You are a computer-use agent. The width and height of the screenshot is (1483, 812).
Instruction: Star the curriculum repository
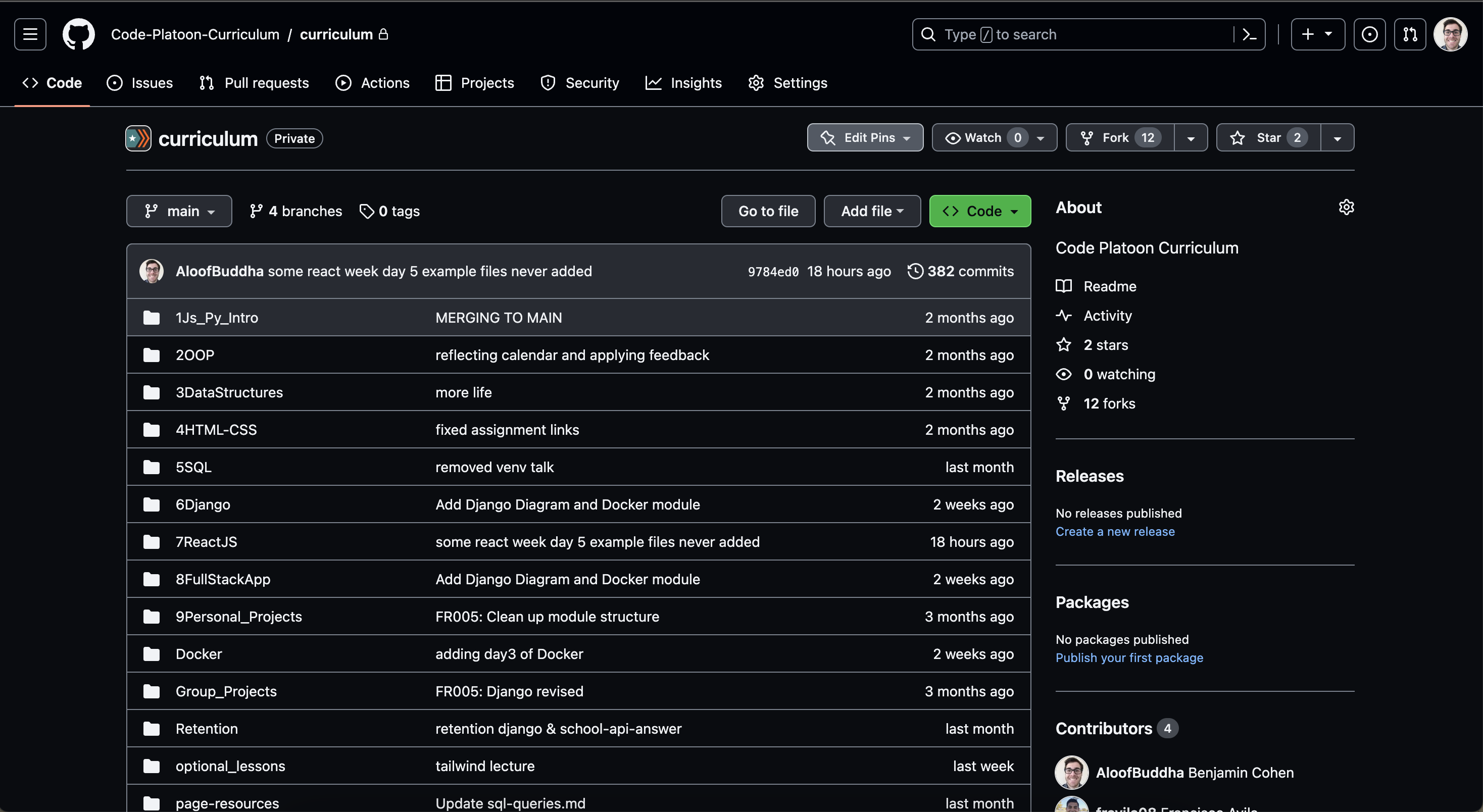(1266, 137)
